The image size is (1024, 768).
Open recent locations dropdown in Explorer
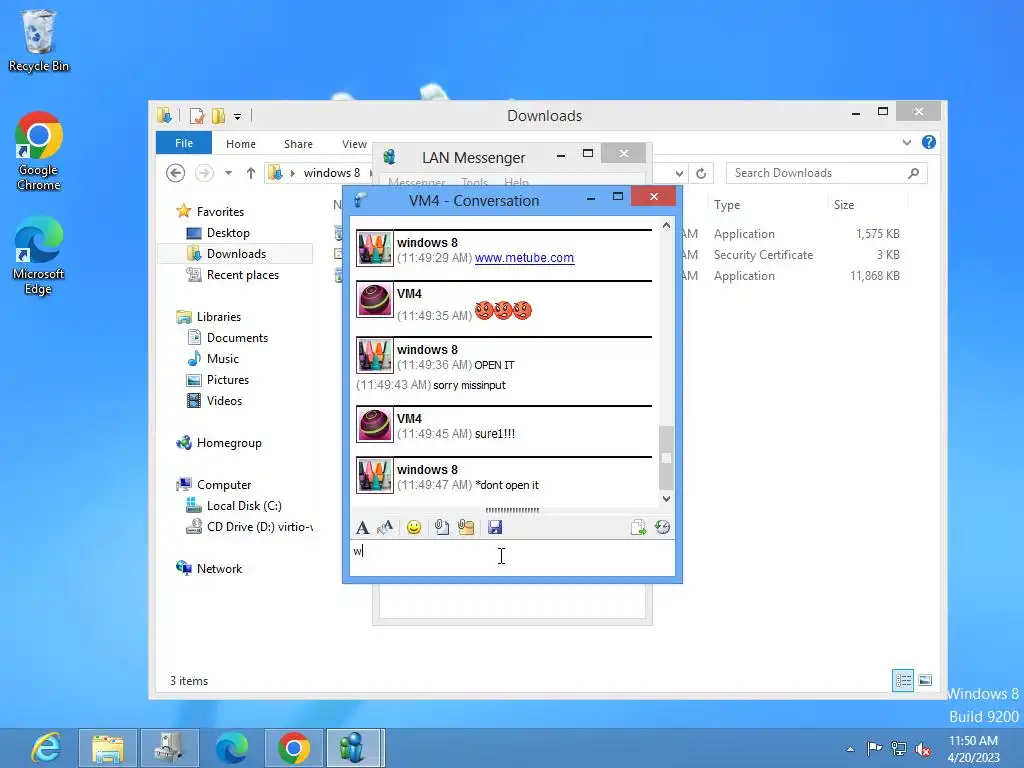click(x=228, y=173)
